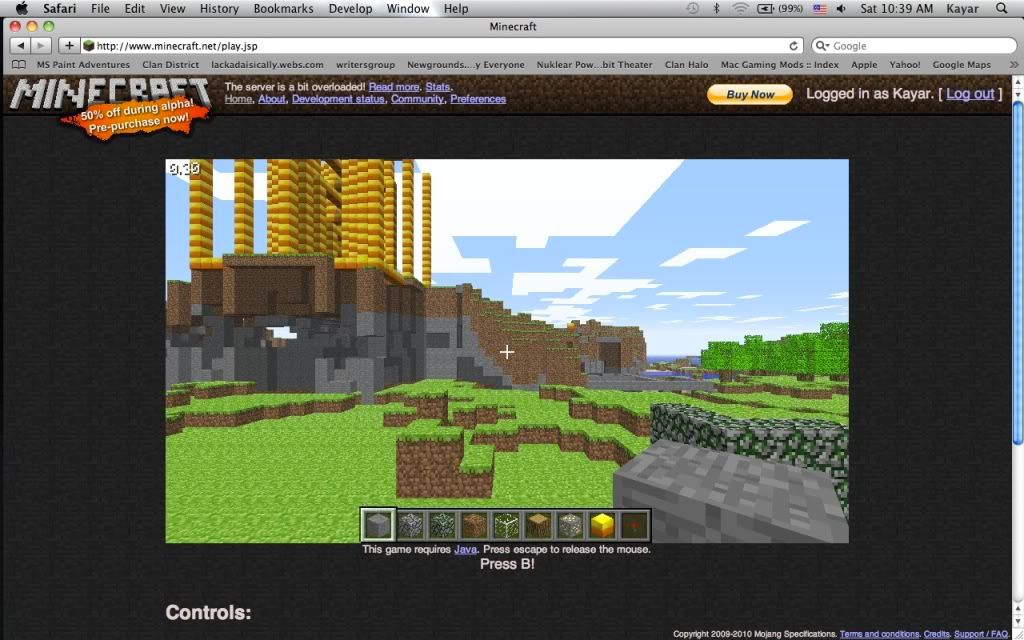
Task: Open the Google search engine dropdown
Action: point(821,46)
